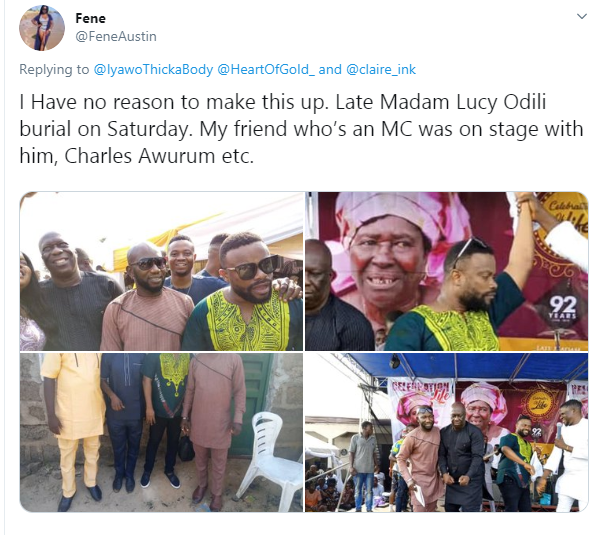
Task: Click the 'Replying to' label
Action: (x=54, y=70)
